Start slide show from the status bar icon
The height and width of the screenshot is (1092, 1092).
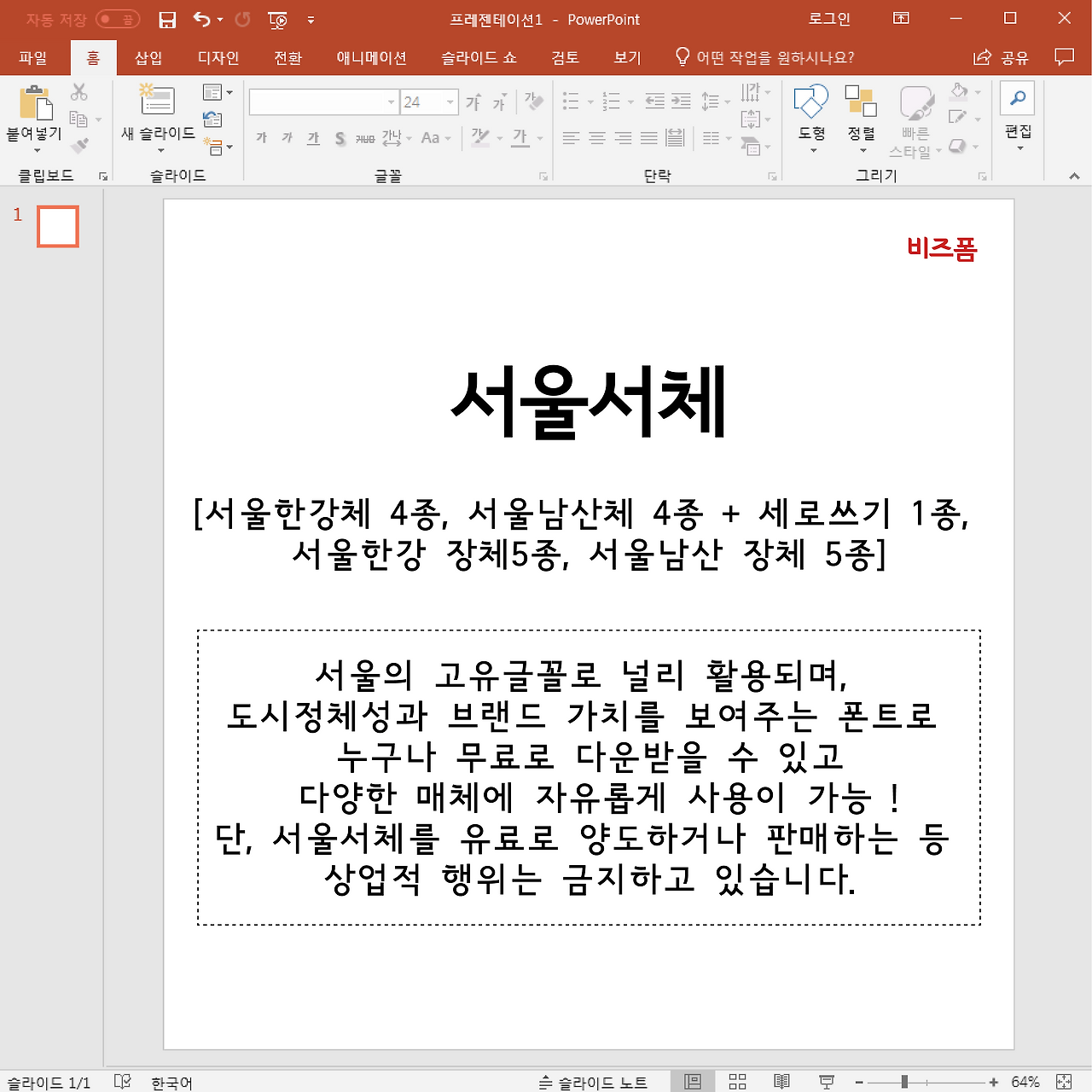pyautogui.click(x=826, y=1082)
